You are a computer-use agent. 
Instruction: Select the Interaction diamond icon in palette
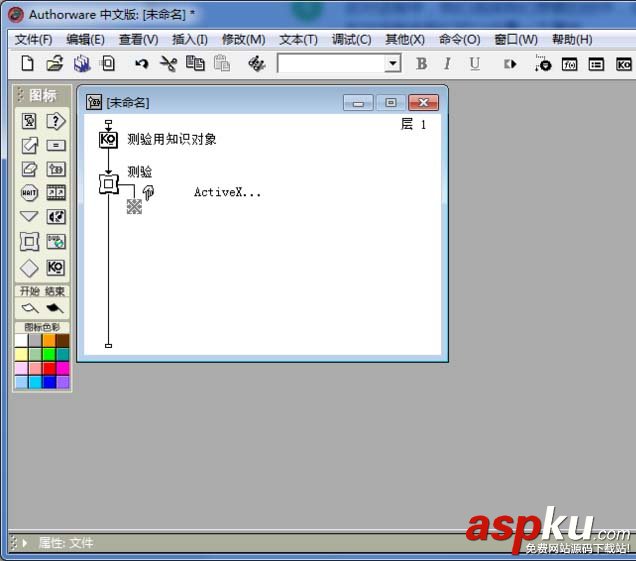tap(29, 268)
